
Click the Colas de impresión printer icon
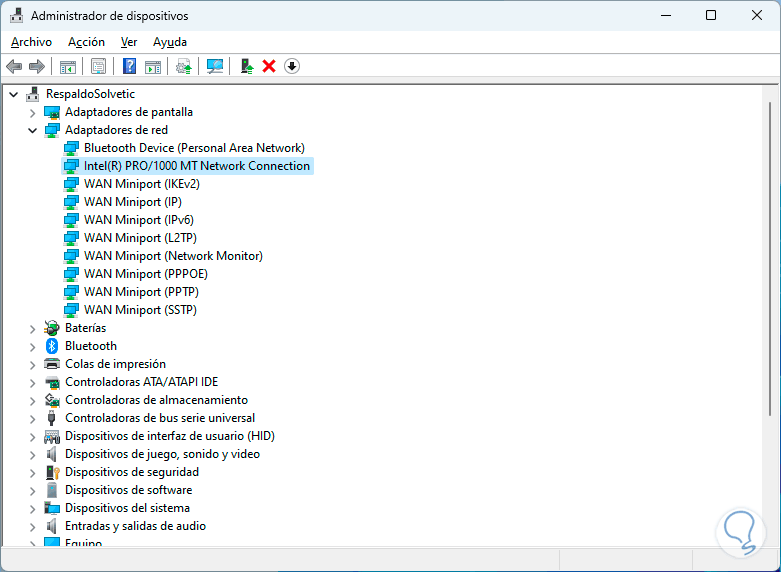coord(52,364)
